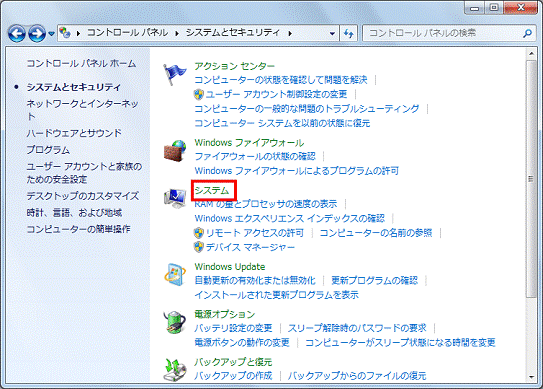543x389 pixels.
Task: Open the アクション センター heading
Action: pyautogui.click(x=234, y=66)
